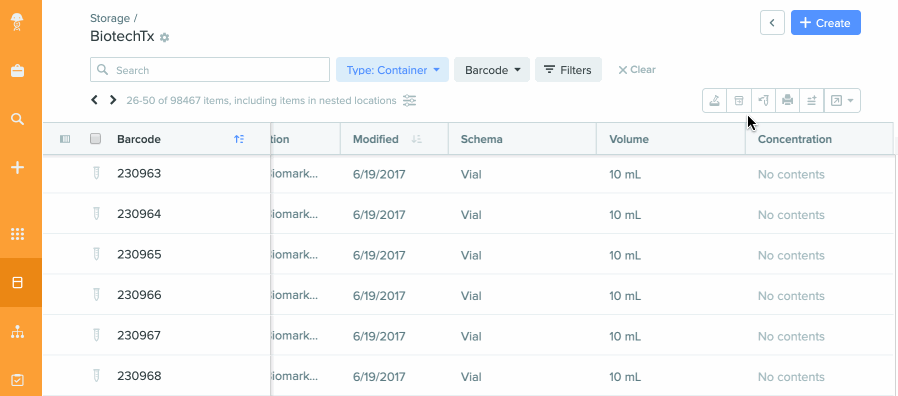Click vial icon for barcode 230968
This screenshot has height=396, width=898.
(96, 375)
